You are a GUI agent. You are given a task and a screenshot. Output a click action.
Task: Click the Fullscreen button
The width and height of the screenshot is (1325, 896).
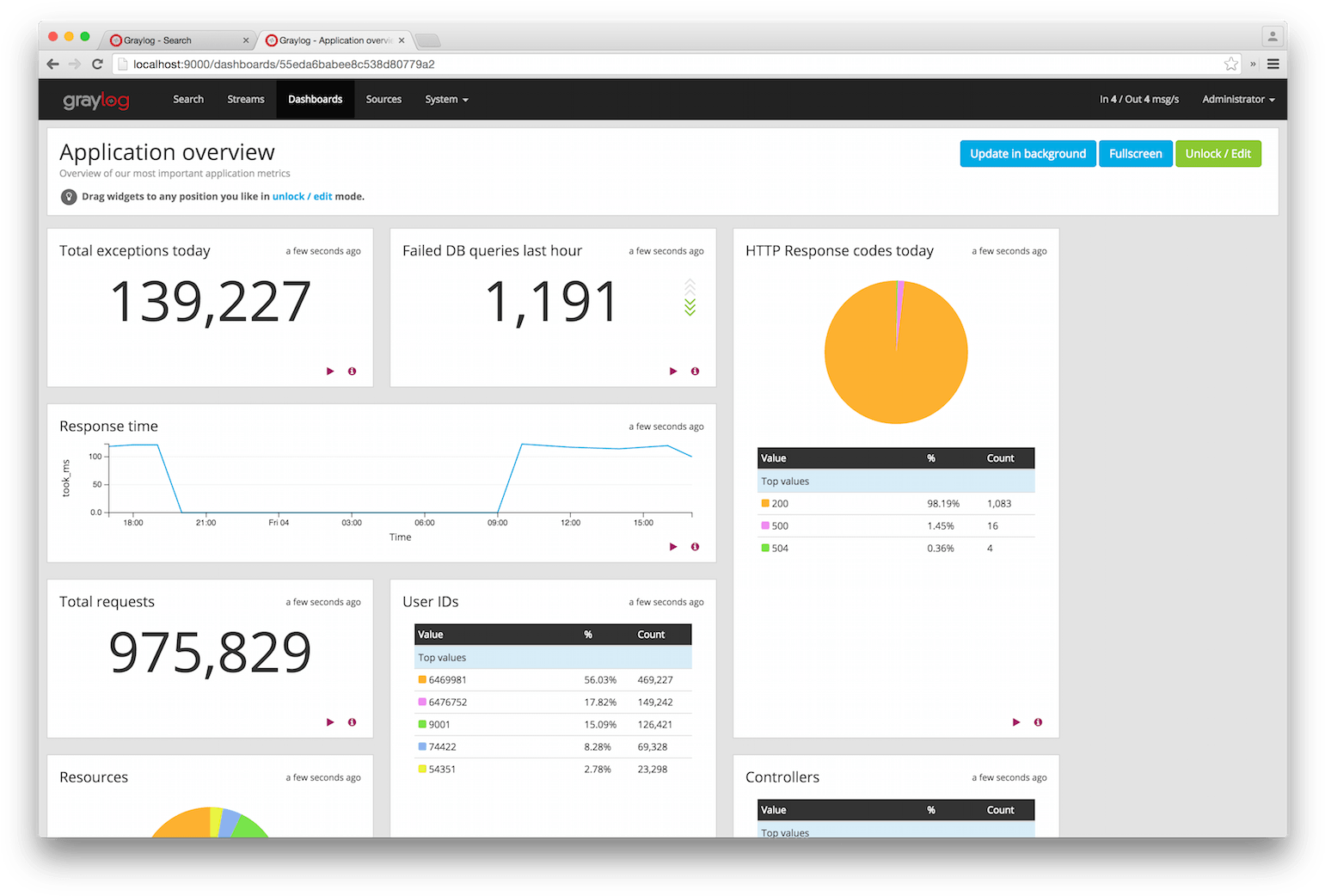pyautogui.click(x=1135, y=154)
